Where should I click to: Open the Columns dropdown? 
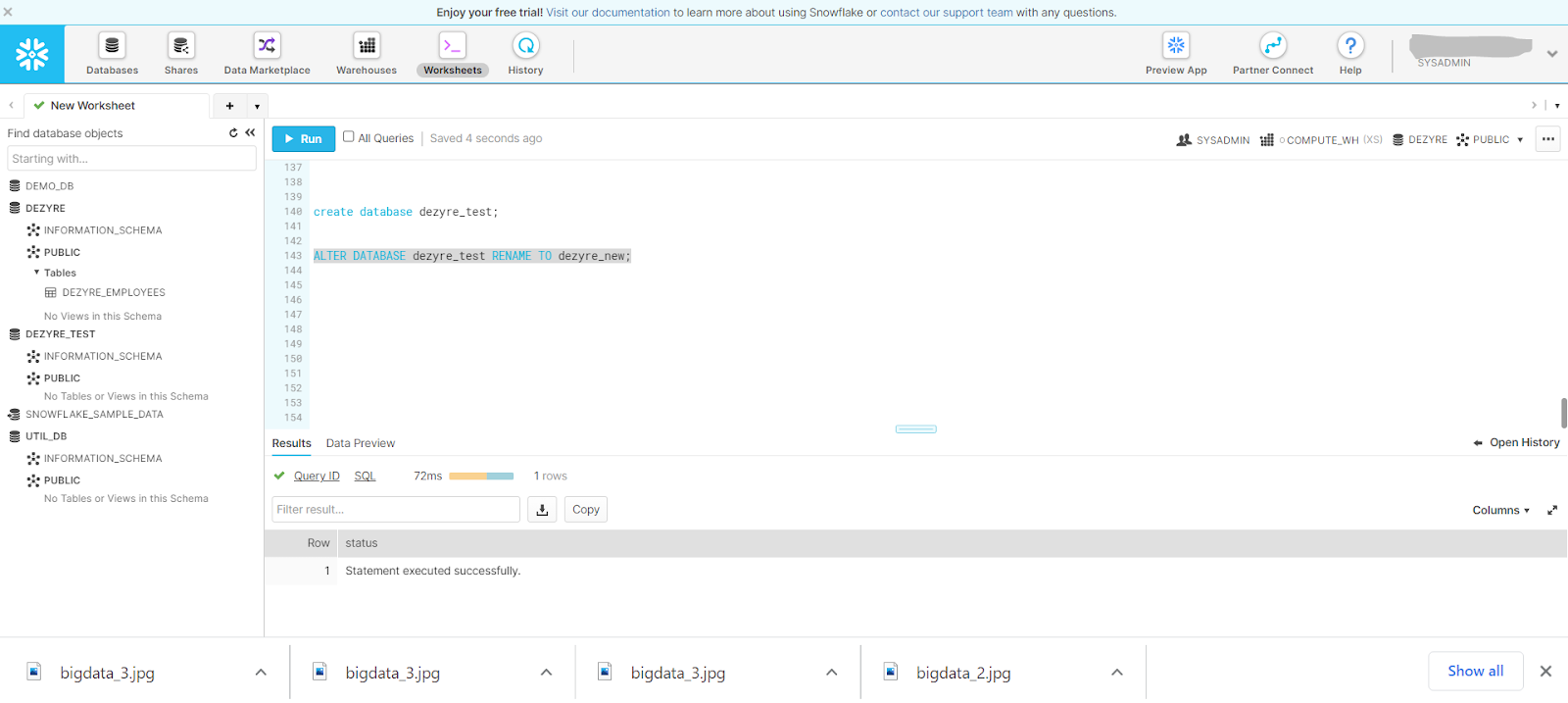(x=1500, y=510)
